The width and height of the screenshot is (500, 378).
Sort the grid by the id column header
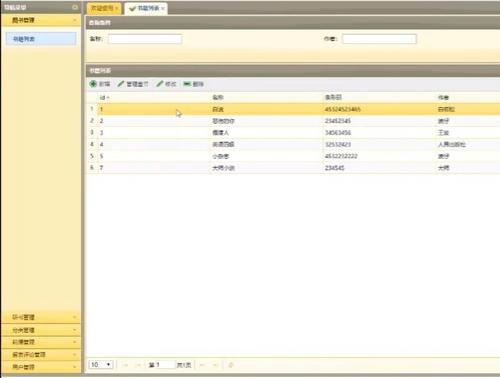point(153,98)
